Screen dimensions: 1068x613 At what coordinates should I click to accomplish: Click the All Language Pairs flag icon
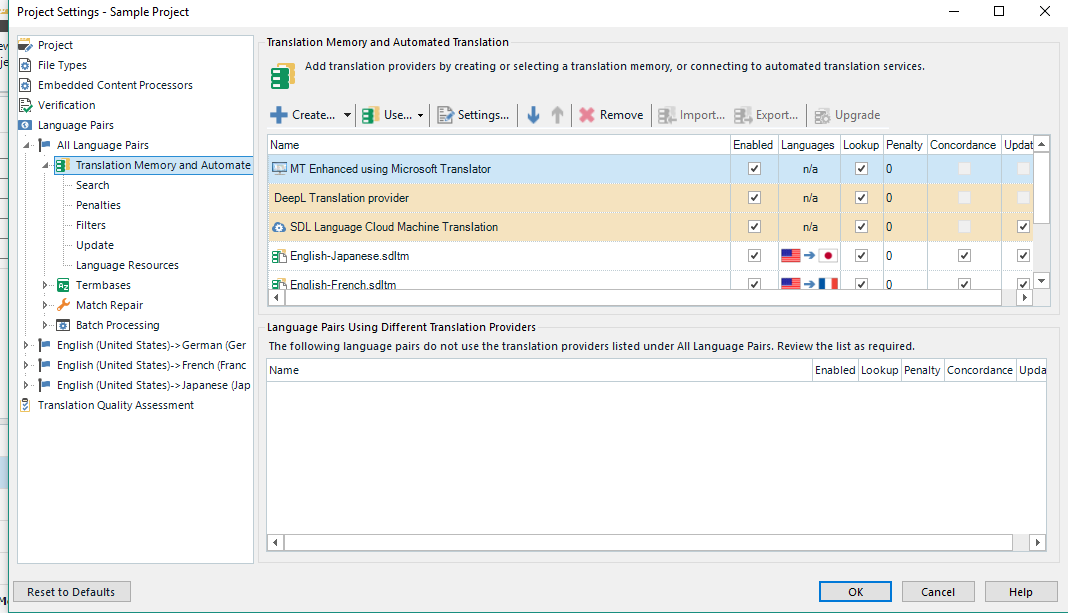click(x=45, y=144)
